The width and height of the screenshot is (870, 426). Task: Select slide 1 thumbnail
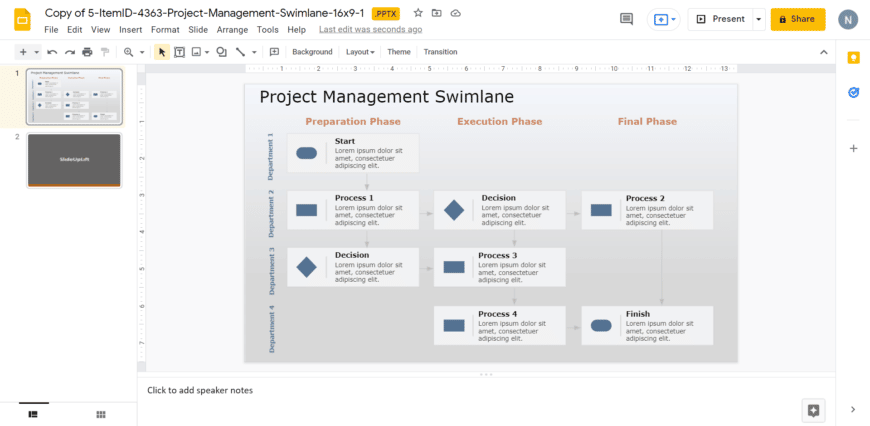74,97
